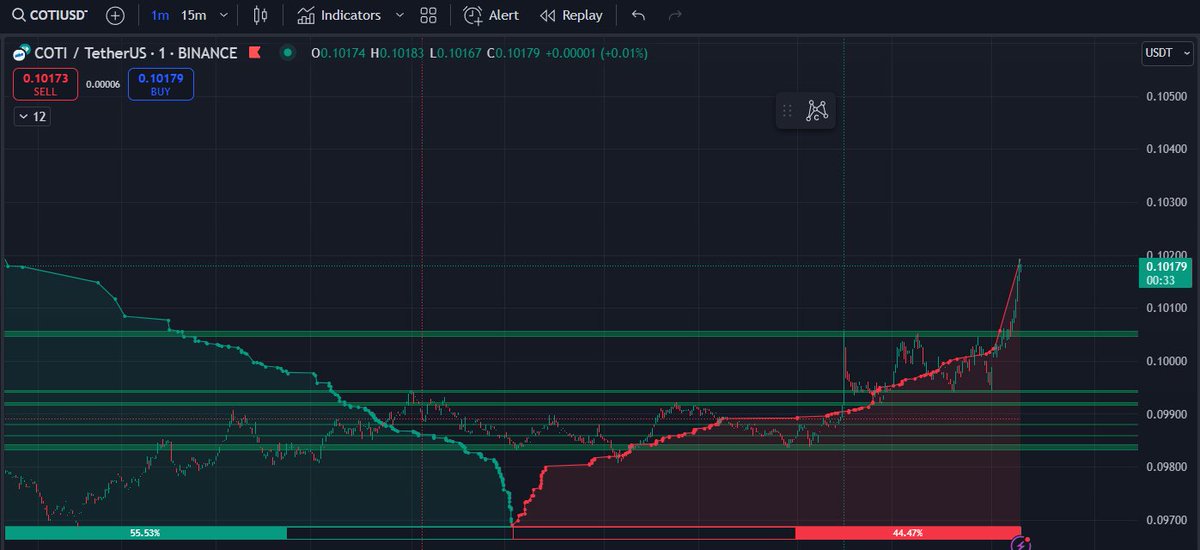Viewport: 1200px width, 550px height.
Task: Expand the timeframe interval dropdown
Action: pyautogui.click(x=224, y=15)
